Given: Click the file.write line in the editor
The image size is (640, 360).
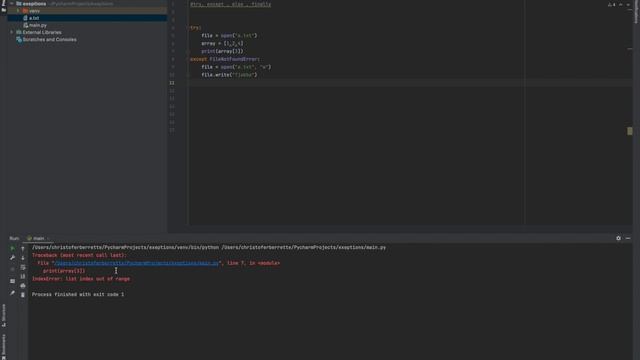Looking at the screenshot, I should coord(229,75).
